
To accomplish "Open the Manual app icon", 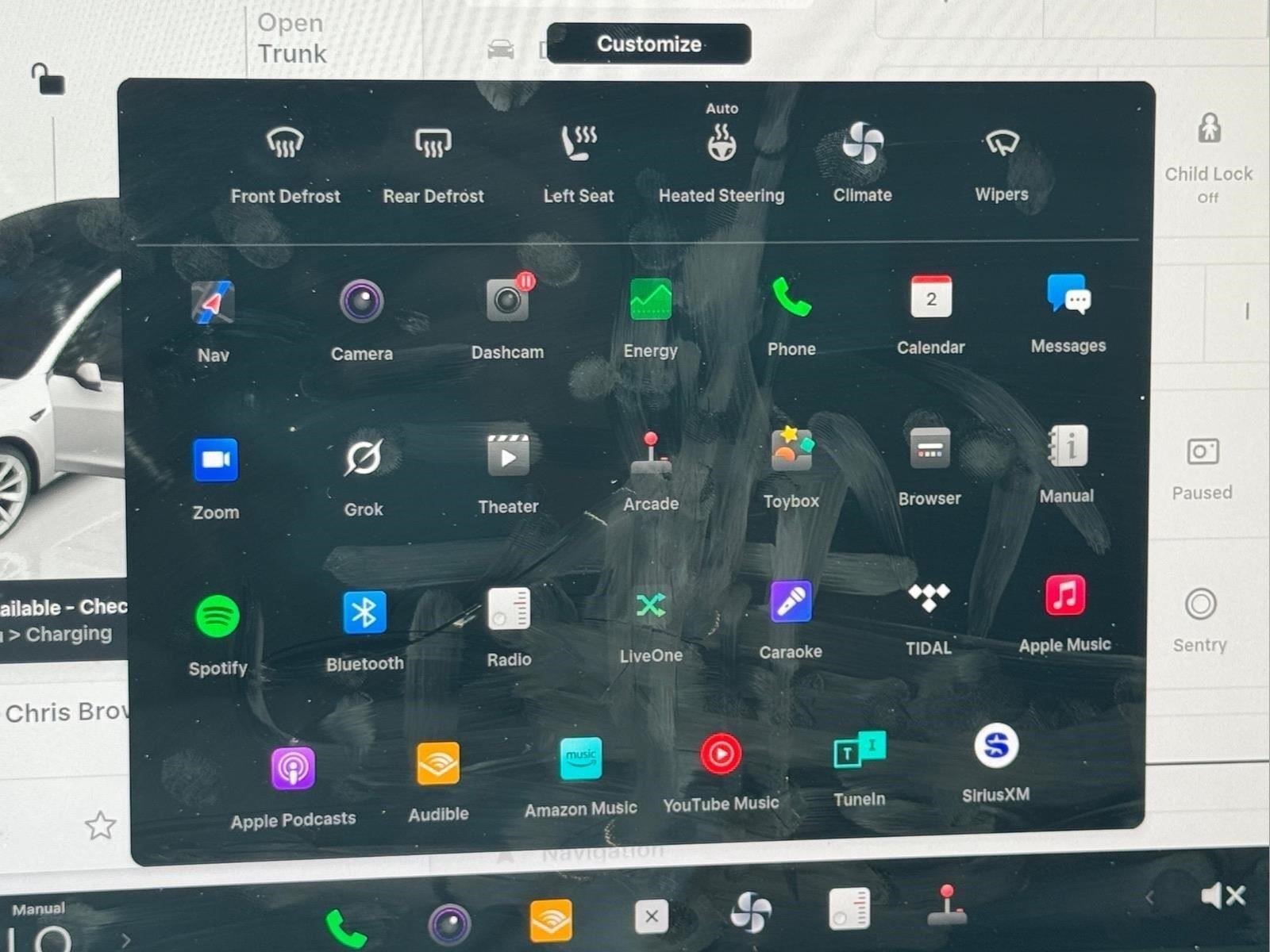I will (x=1068, y=446).
